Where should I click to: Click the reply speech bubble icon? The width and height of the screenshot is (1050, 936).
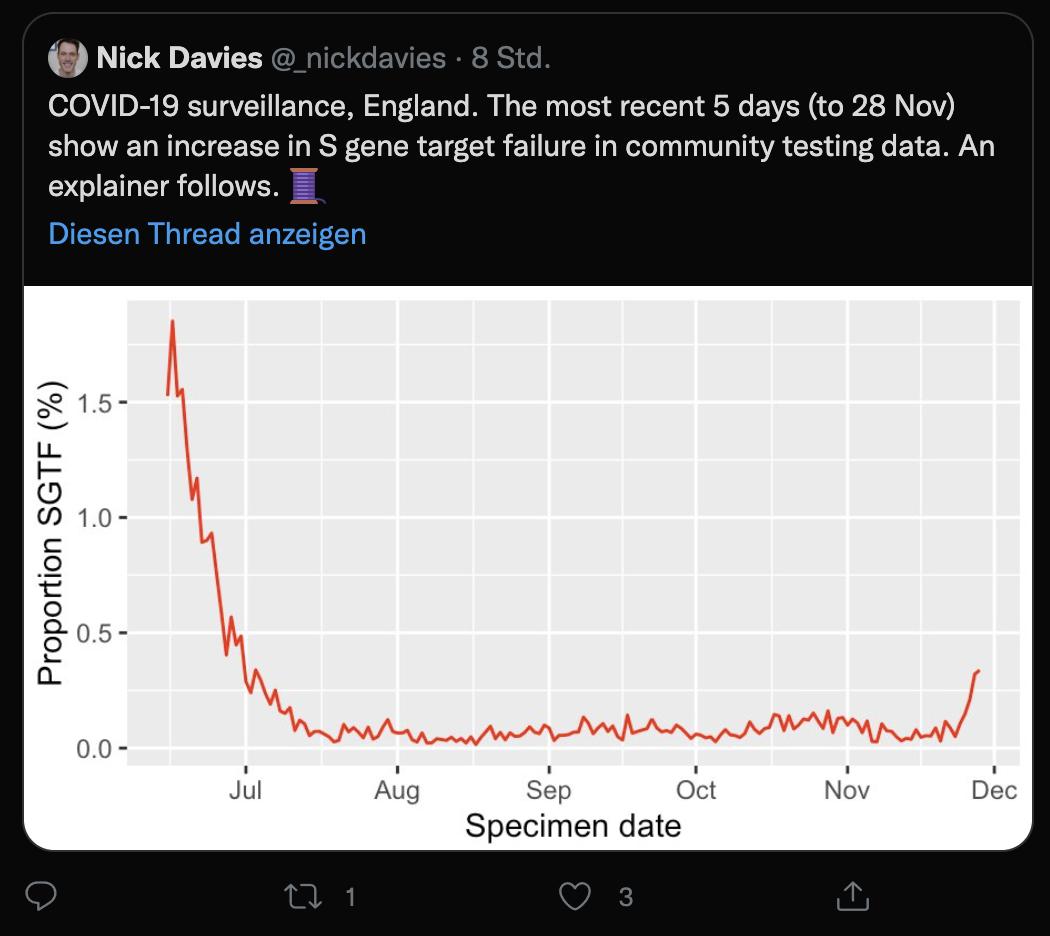point(41,896)
